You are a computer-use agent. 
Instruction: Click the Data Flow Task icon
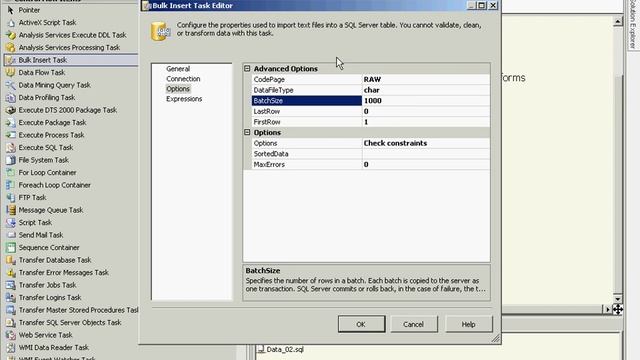(11, 72)
